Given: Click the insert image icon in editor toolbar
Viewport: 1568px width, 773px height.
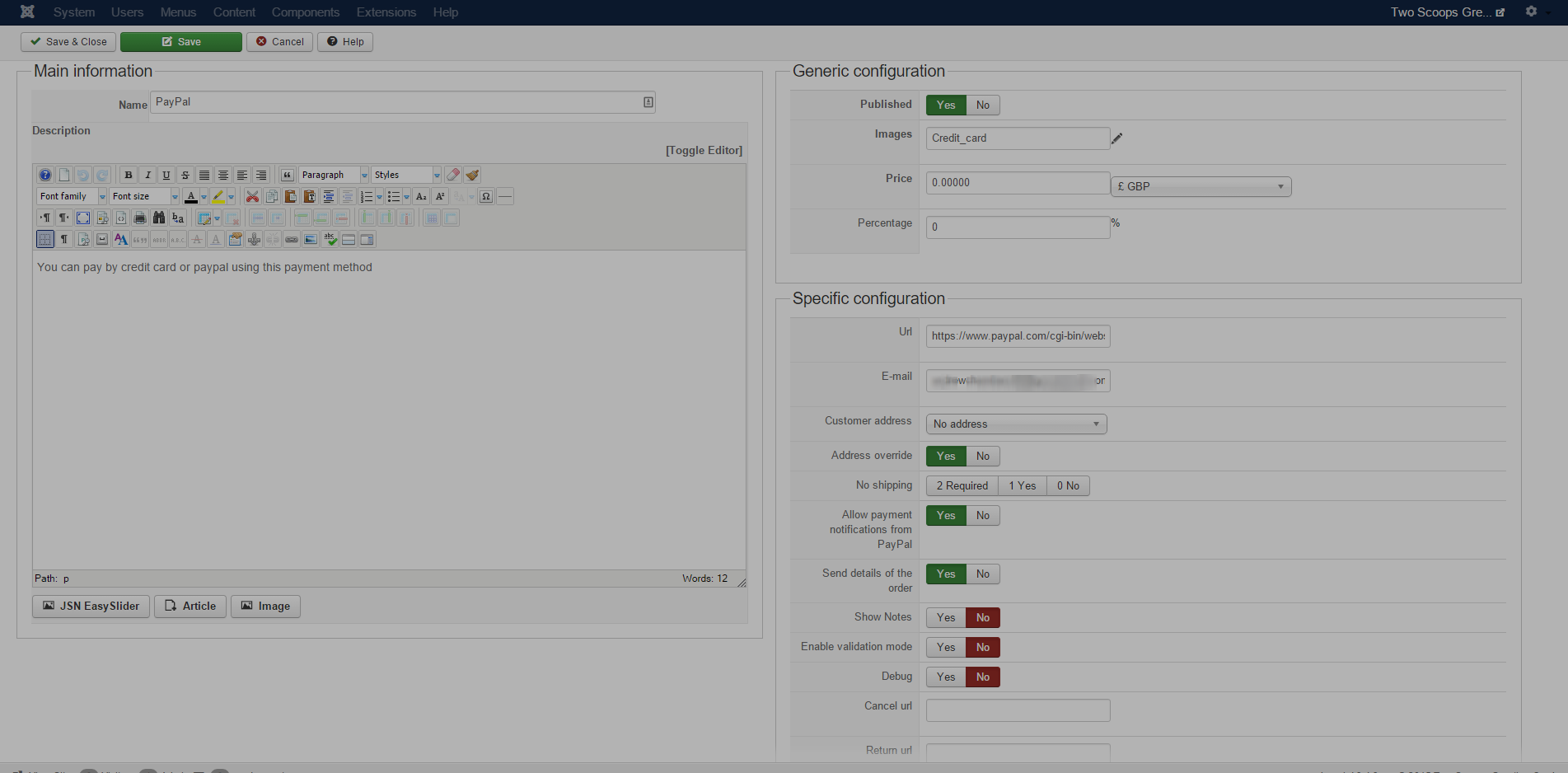Looking at the screenshot, I should coord(311,239).
